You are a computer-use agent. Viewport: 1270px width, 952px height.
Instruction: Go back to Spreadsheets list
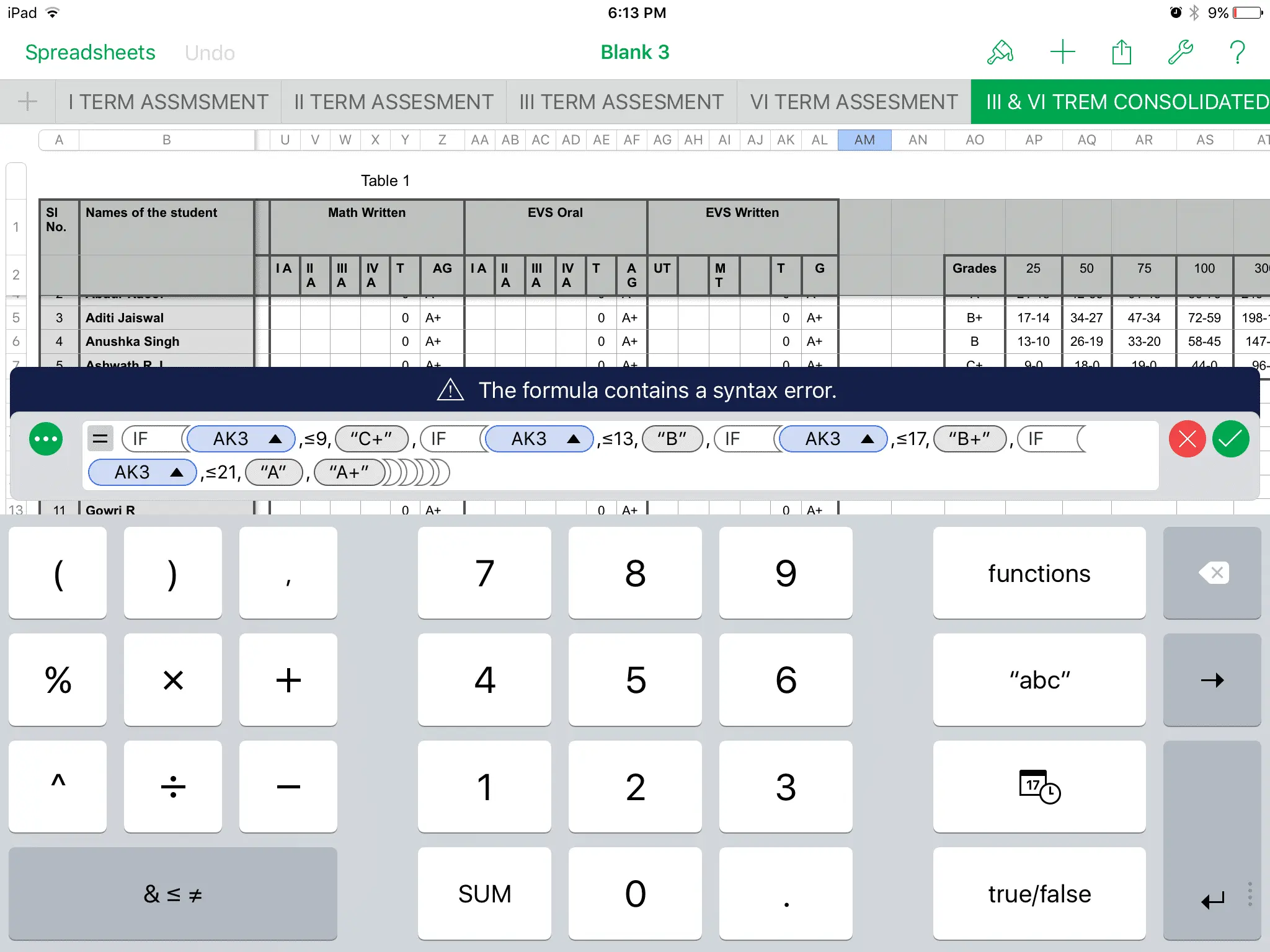pos(91,53)
